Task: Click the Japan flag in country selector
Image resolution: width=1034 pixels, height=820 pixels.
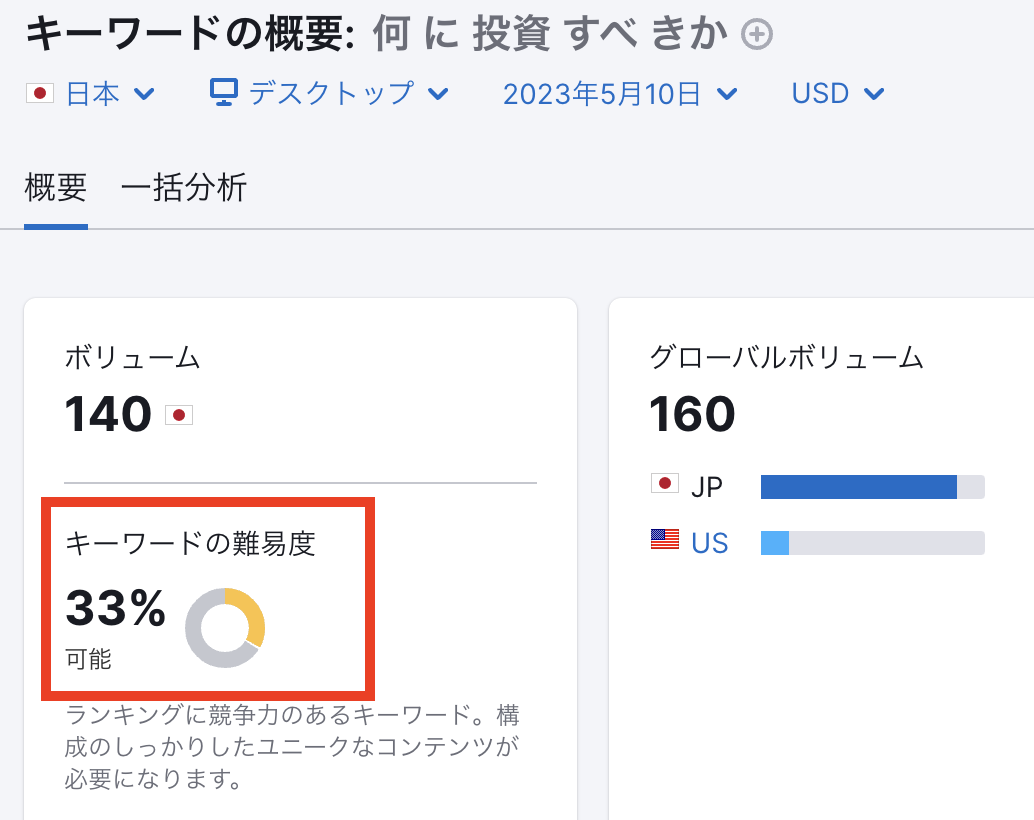Action: (40, 93)
